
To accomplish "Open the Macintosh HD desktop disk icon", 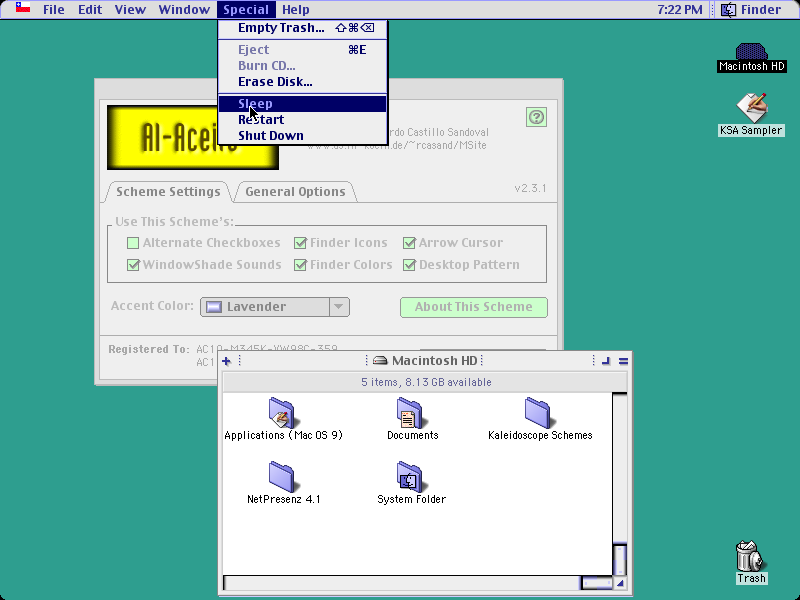I will coord(751,52).
